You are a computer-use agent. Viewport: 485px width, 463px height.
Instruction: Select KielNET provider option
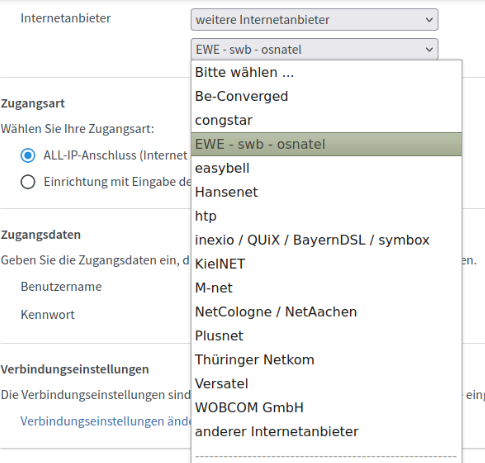(x=327, y=264)
